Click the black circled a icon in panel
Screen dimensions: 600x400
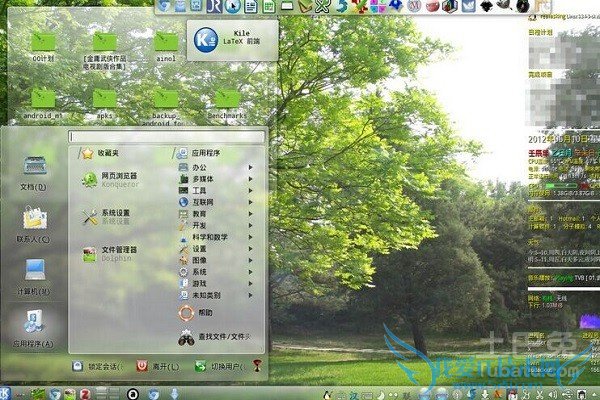point(133,393)
